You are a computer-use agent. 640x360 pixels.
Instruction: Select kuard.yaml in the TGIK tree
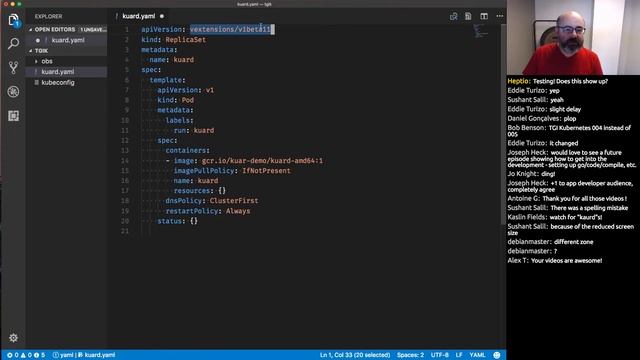coord(58,72)
